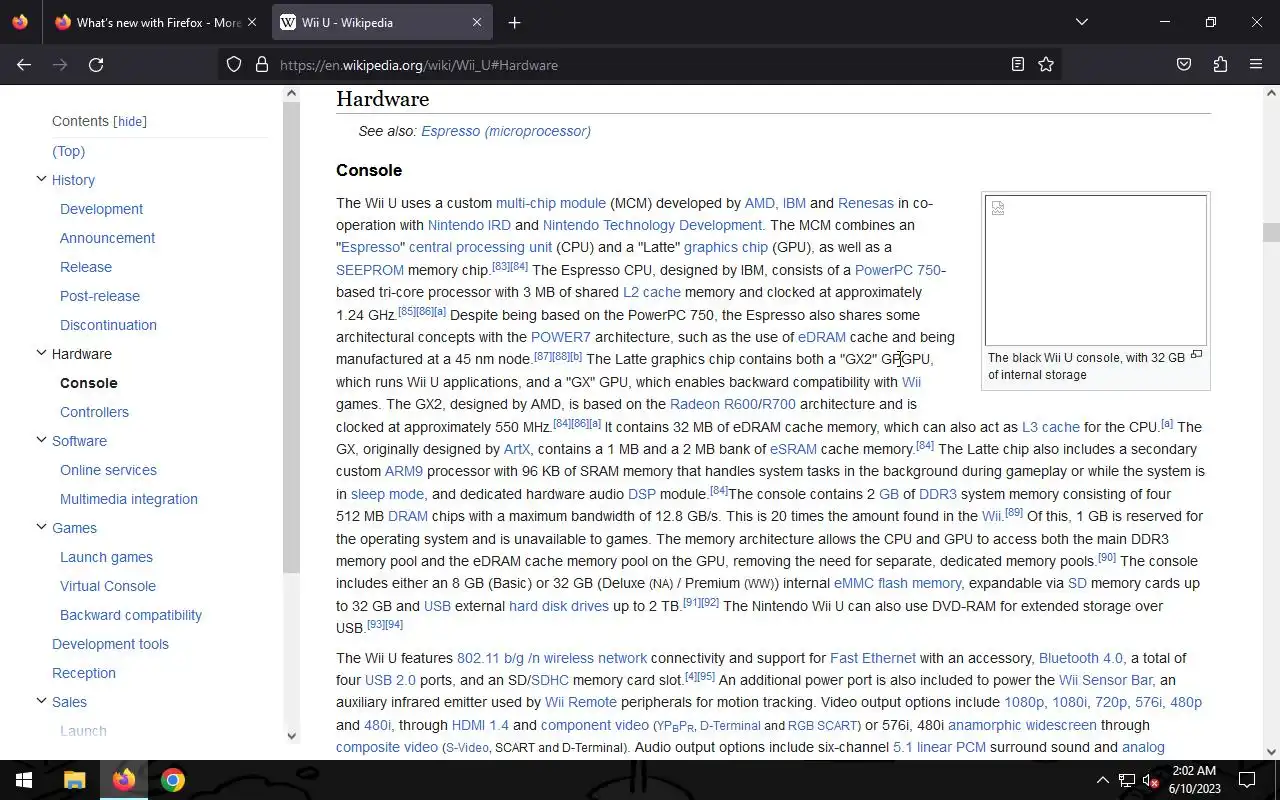The height and width of the screenshot is (800, 1280).
Task: Click the URL address field
Action: point(640,65)
